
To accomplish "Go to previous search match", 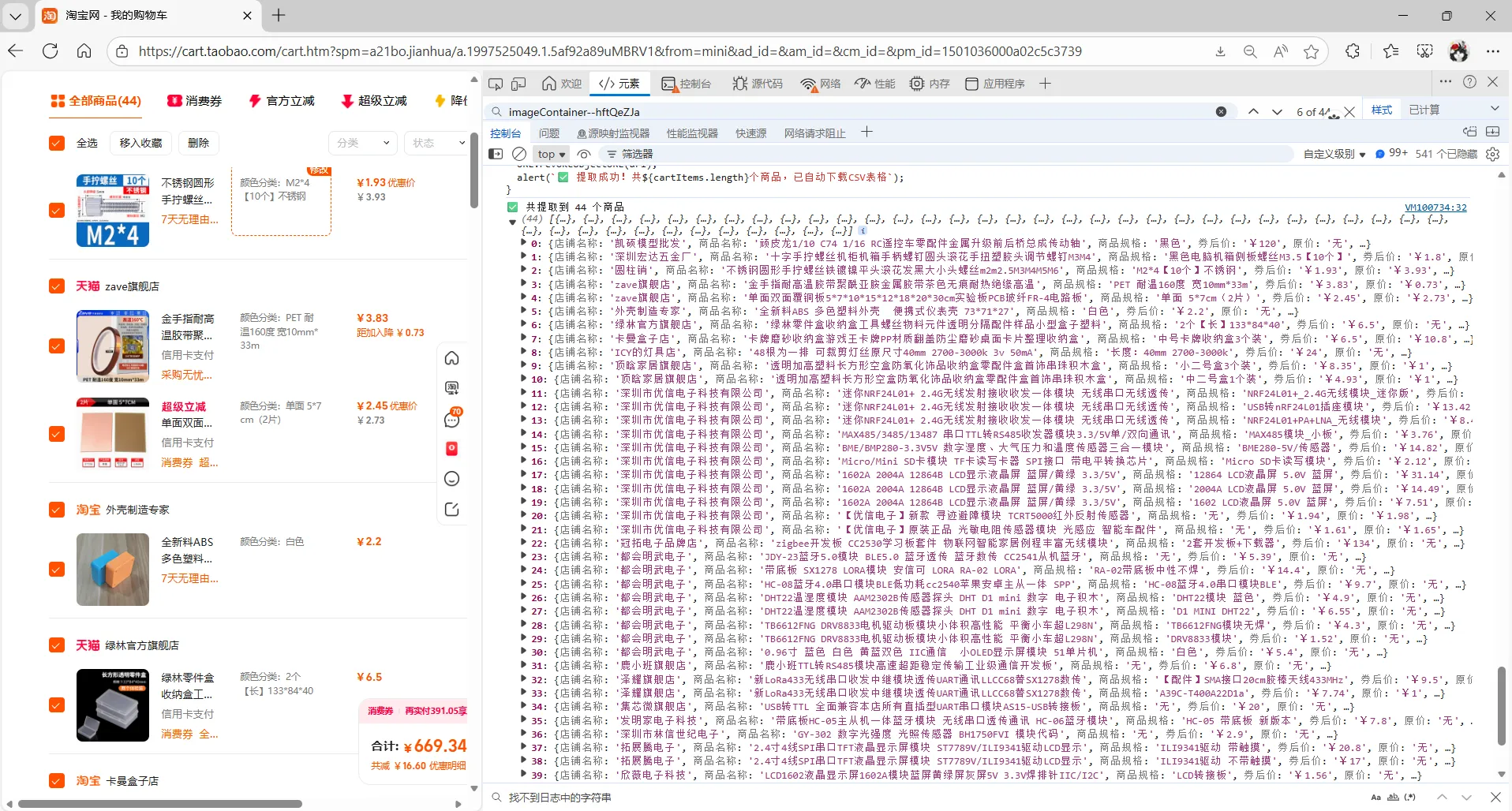I will 1253,112.
